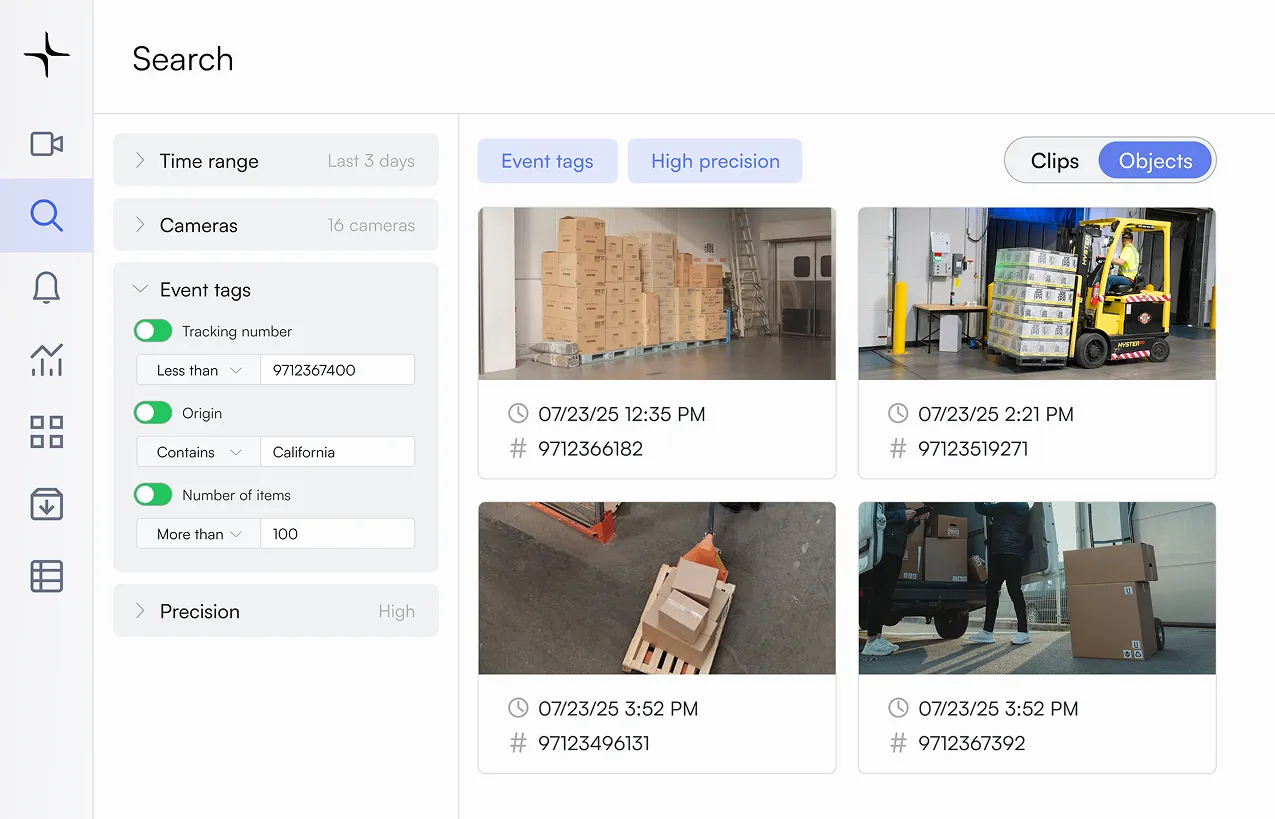Screen dimensions: 1275x819
Task: Open the van loading boxes thumbnail
Action: tap(1037, 588)
